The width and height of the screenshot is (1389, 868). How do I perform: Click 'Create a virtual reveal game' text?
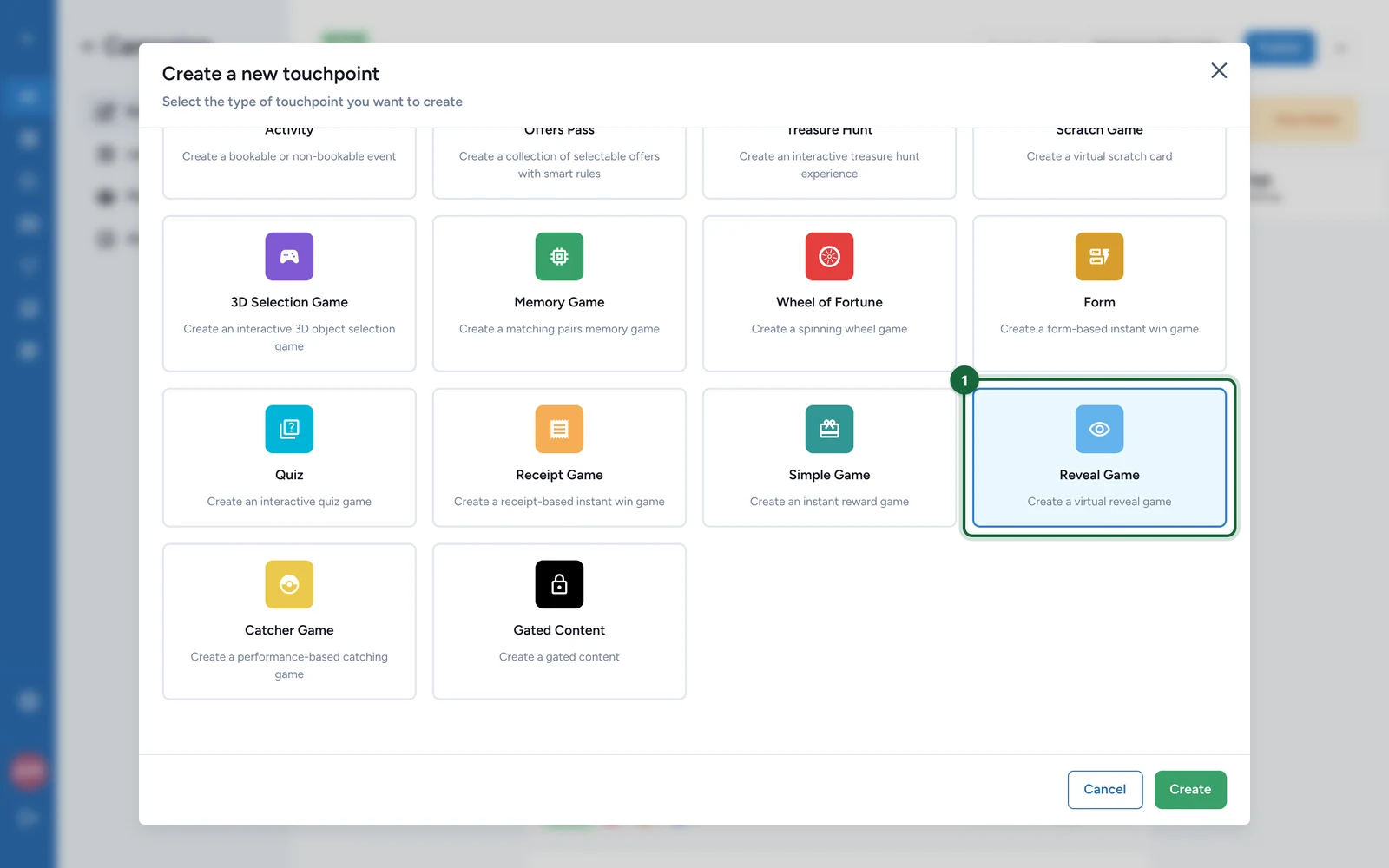[x=1099, y=502]
